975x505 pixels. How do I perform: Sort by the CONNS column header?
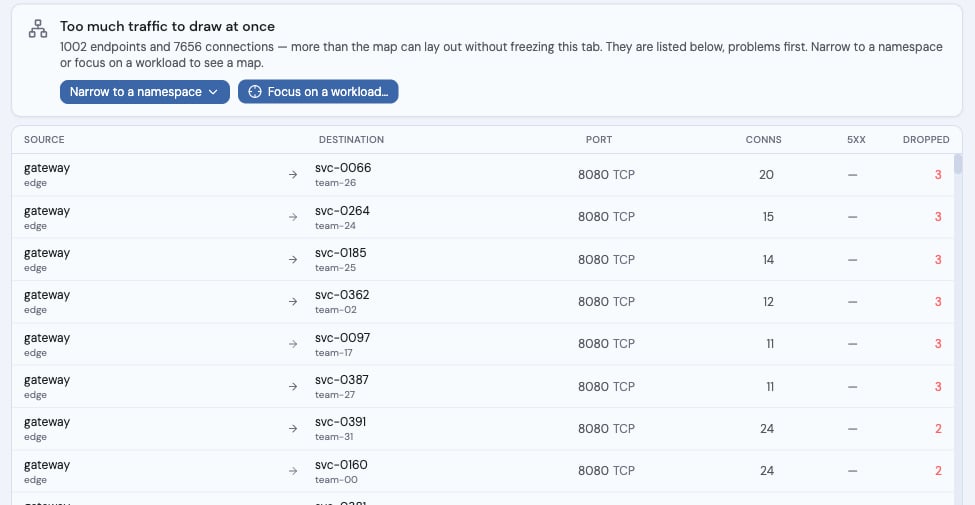click(764, 140)
